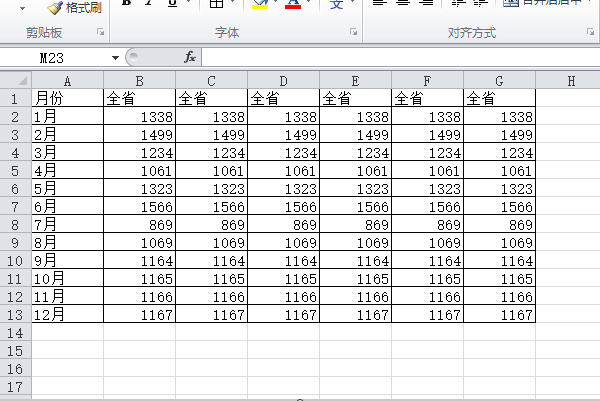Click the 全省 header cell in column E
The width and height of the screenshot is (600, 401).
pos(355,98)
